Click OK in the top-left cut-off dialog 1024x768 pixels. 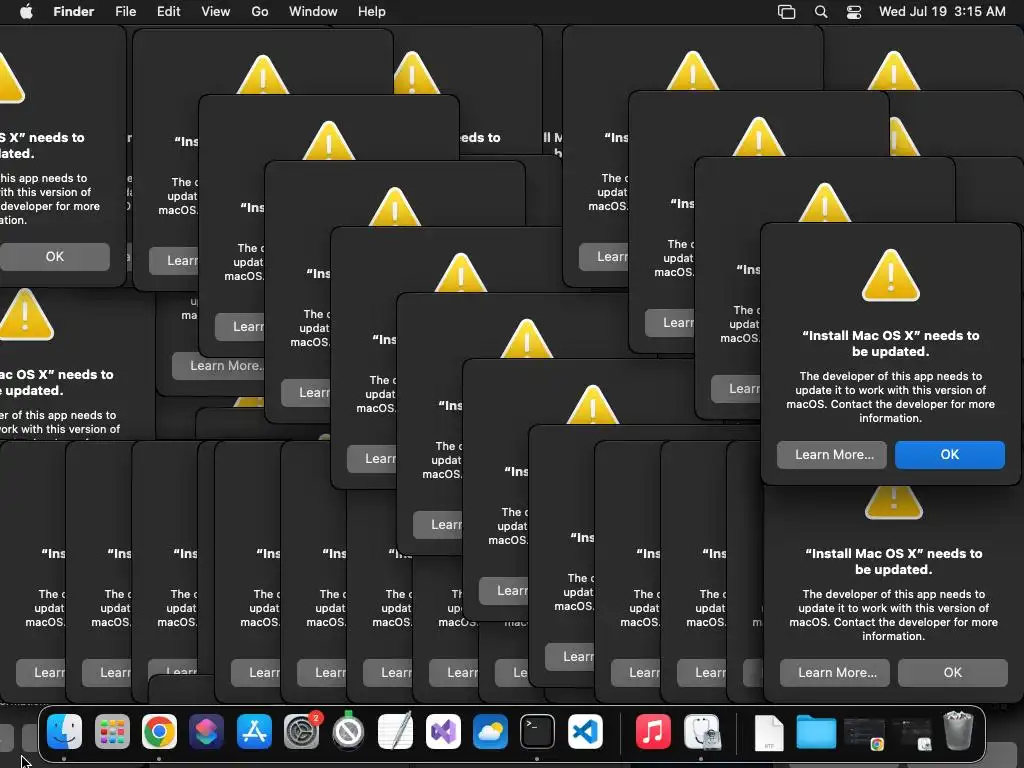54,257
